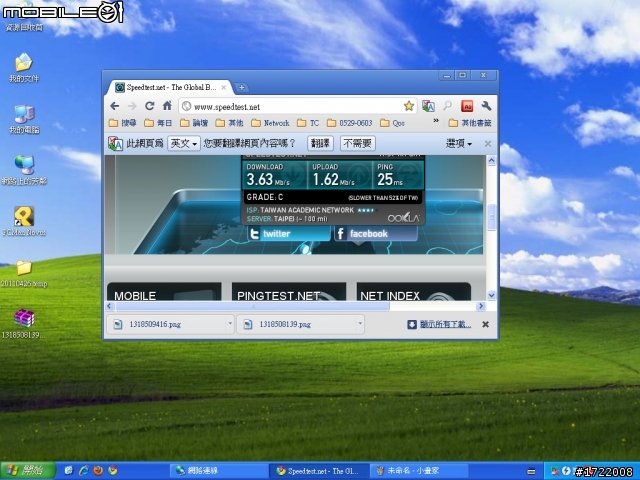
Task: Open the 其他書籤 folder
Action: [x=470, y=123]
